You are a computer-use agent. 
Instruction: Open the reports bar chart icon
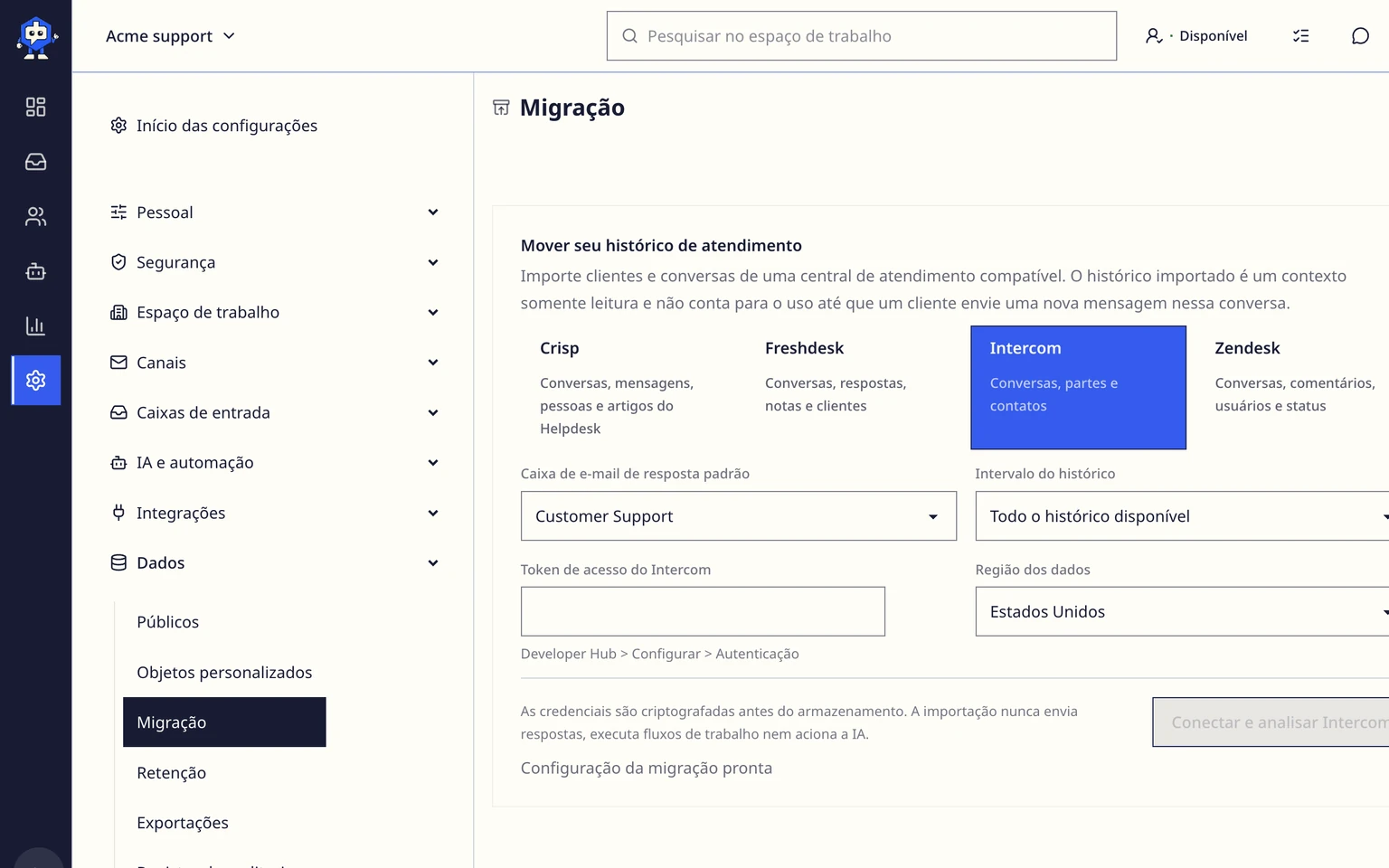tap(35, 325)
